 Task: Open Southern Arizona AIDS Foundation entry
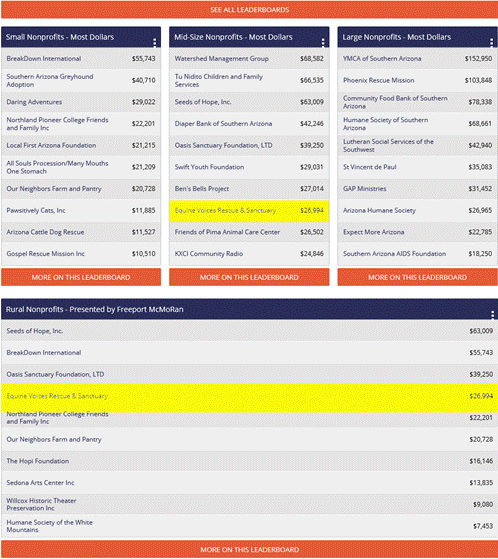pos(417,254)
